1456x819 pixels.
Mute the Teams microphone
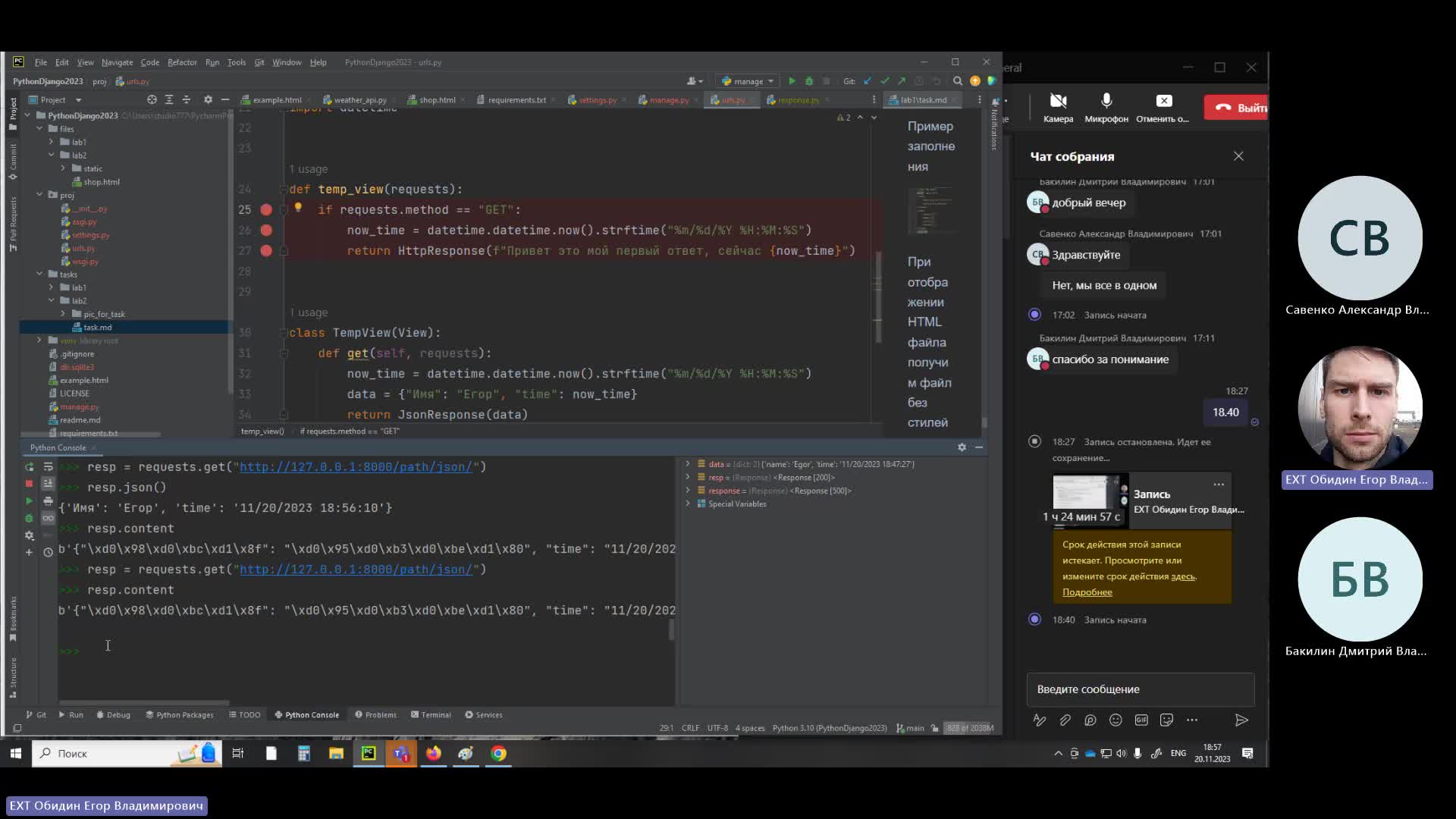pos(1106,107)
